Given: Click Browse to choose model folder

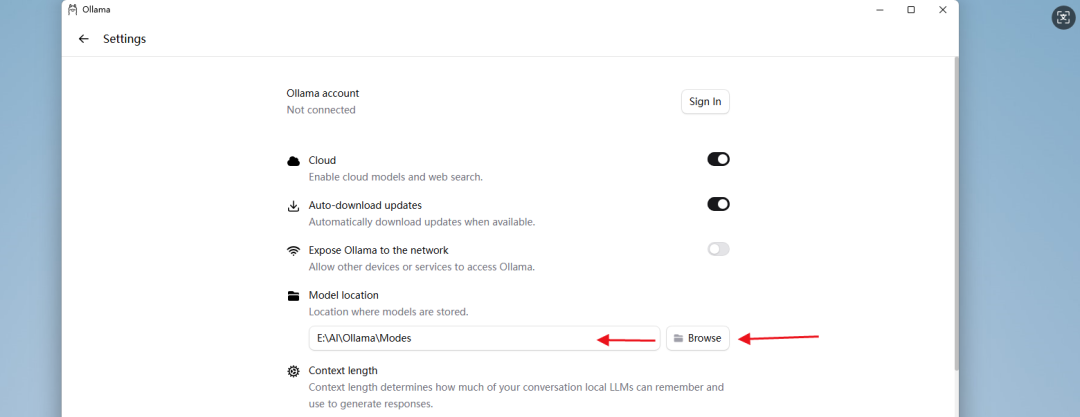Looking at the screenshot, I should coord(698,338).
